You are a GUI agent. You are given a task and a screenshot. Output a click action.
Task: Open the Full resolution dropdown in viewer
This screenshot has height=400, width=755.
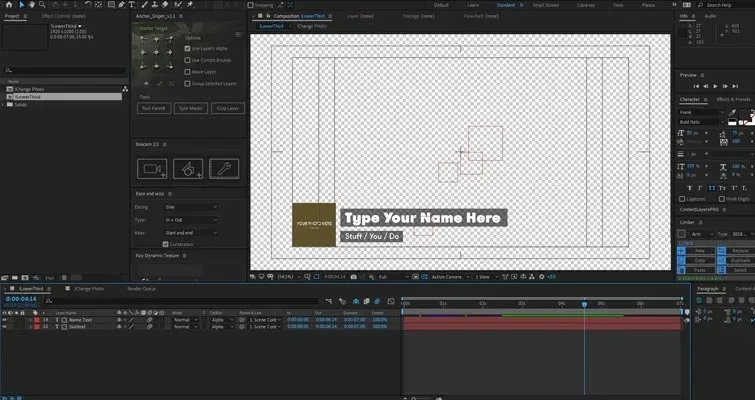click(x=392, y=277)
